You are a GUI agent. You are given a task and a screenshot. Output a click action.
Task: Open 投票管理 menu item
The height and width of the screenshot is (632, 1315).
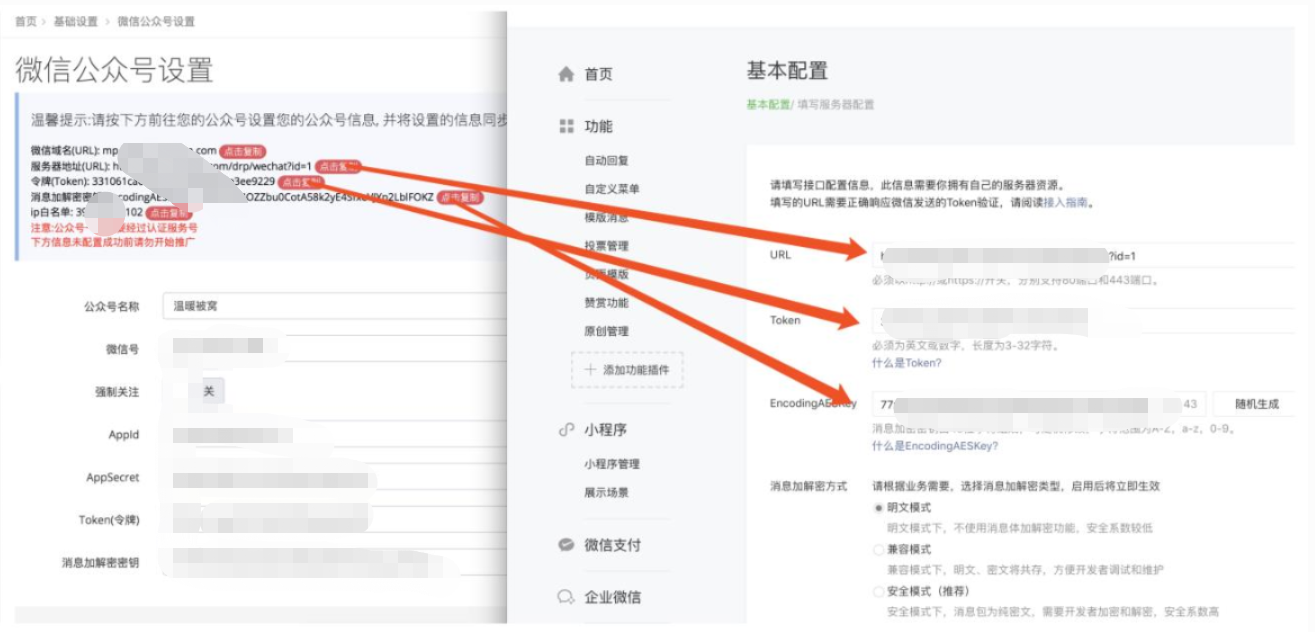point(606,245)
